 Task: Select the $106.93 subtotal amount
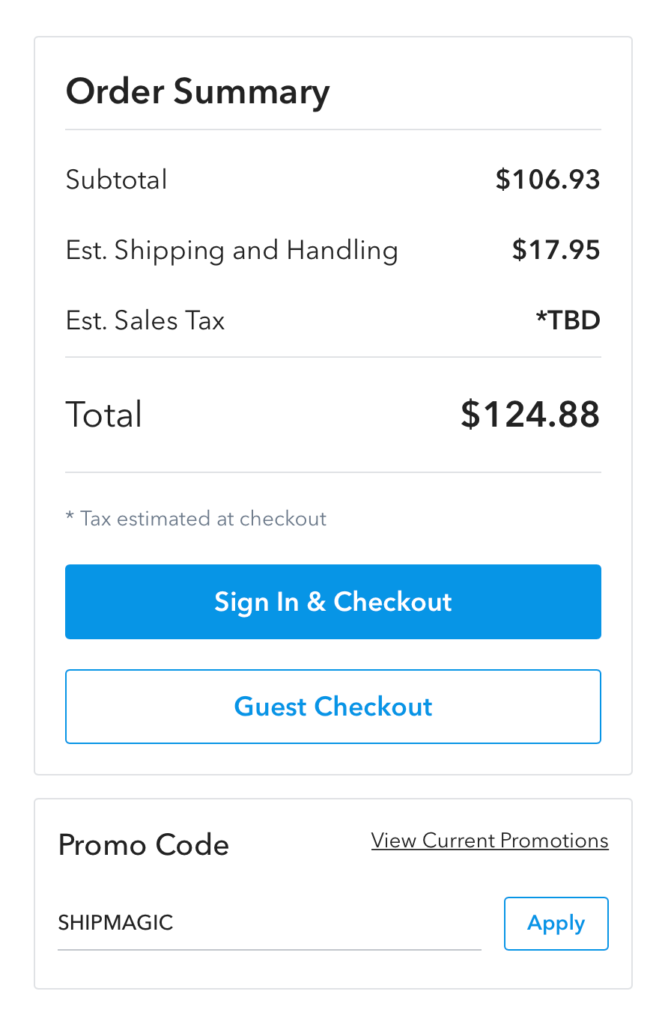tap(548, 180)
